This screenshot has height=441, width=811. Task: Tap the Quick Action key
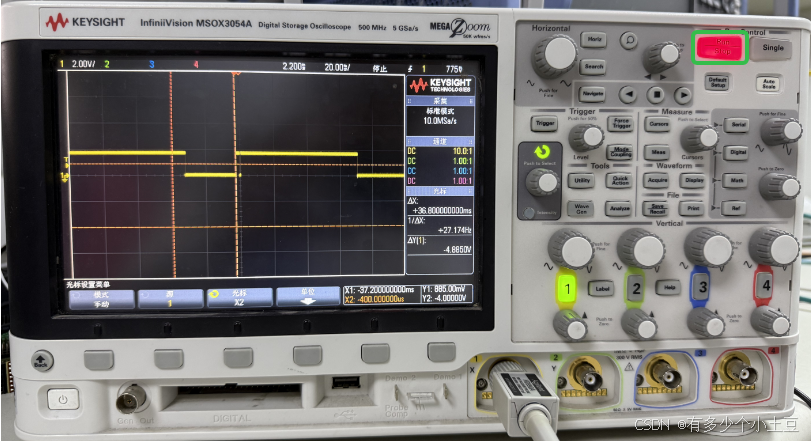coord(620,180)
